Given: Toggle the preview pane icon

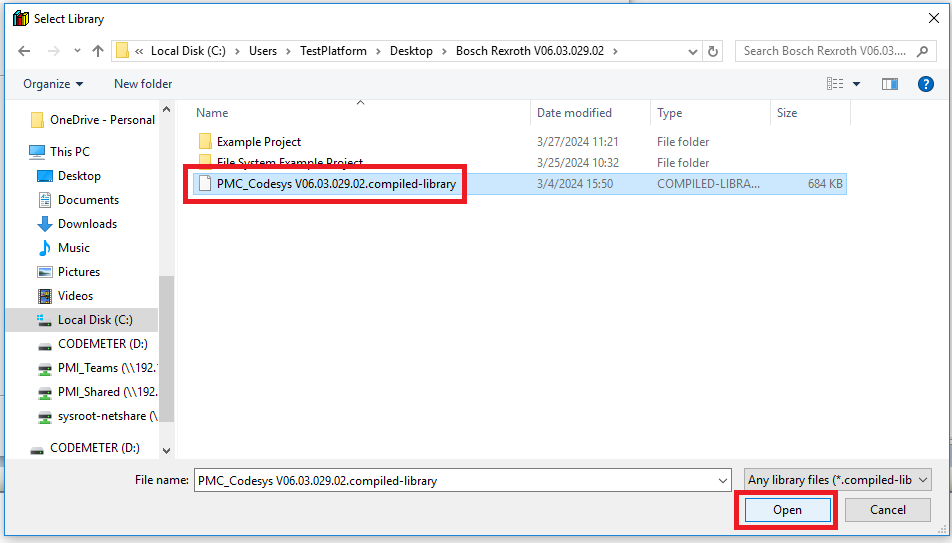Looking at the screenshot, I should (x=889, y=84).
